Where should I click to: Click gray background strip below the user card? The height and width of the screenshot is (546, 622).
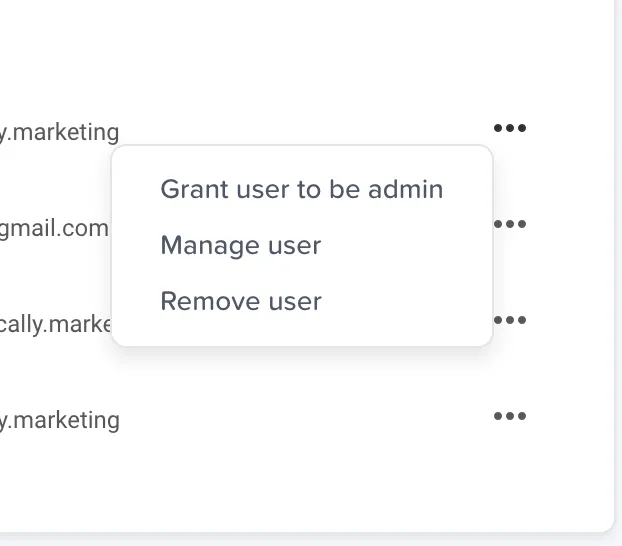[300, 540]
